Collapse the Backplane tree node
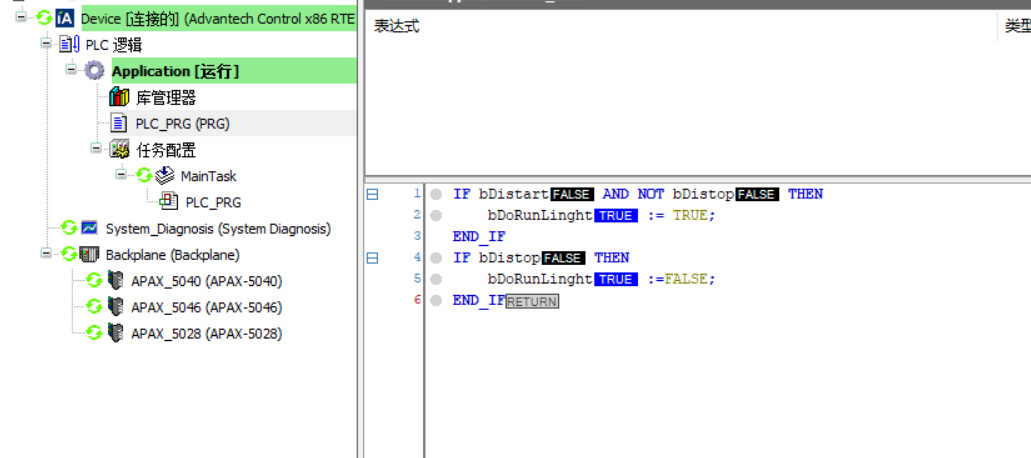The image size is (1031, 458). point(46,254)
